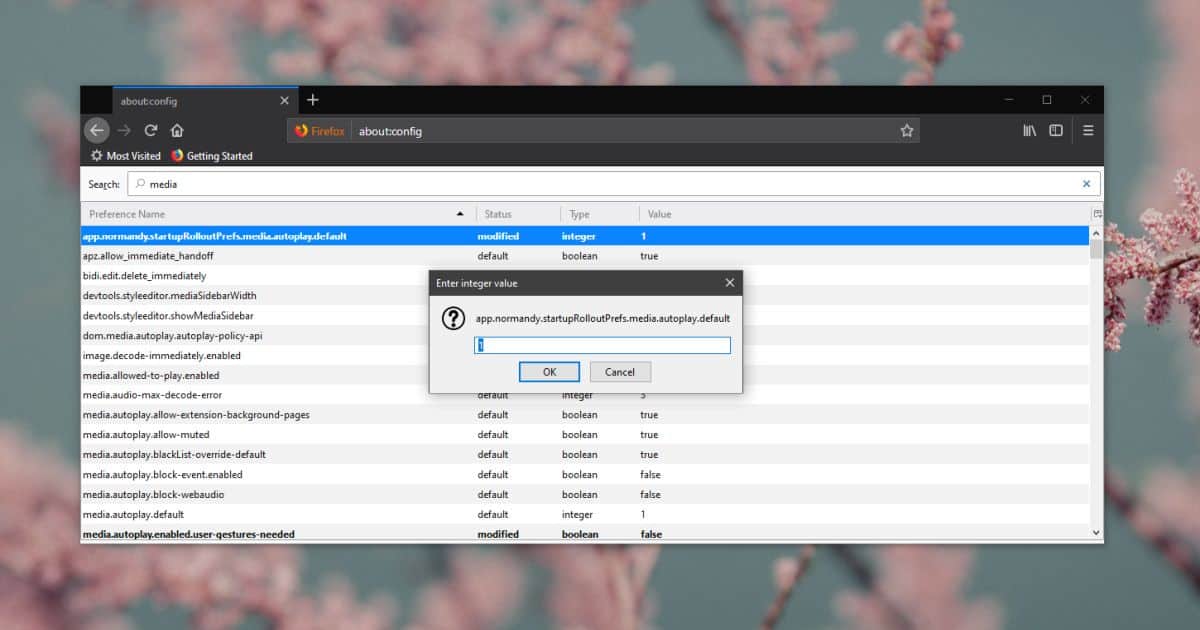The width and height of the screenshot is (1200, 630).
Task: Click scrollbar down arrow in preferences list
Action: pyautogui.click(x=1096, y=534)
